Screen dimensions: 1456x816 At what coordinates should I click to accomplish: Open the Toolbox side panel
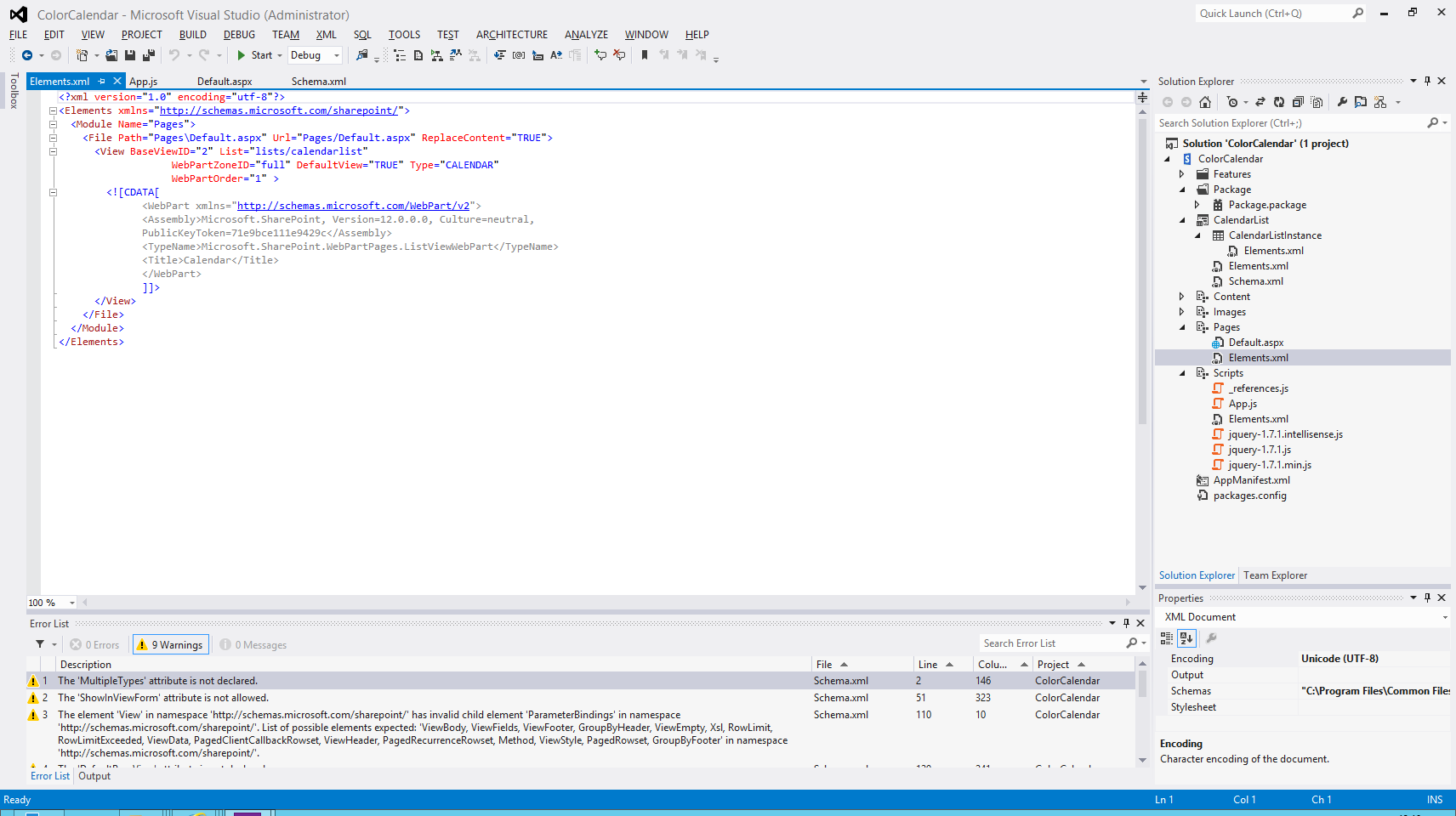(14, 90)
